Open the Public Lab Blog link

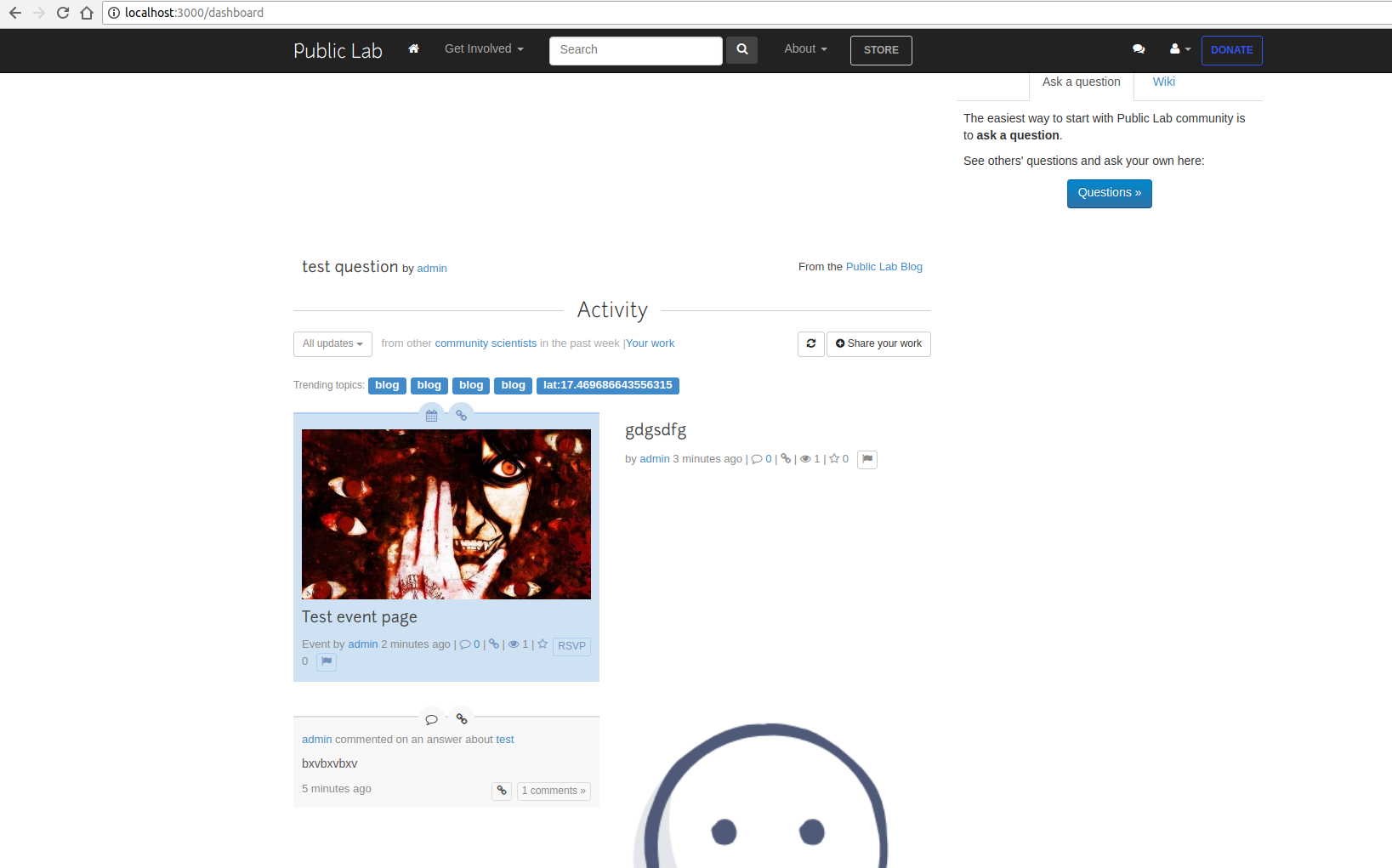pyautogui.click(x=883, y=266)
